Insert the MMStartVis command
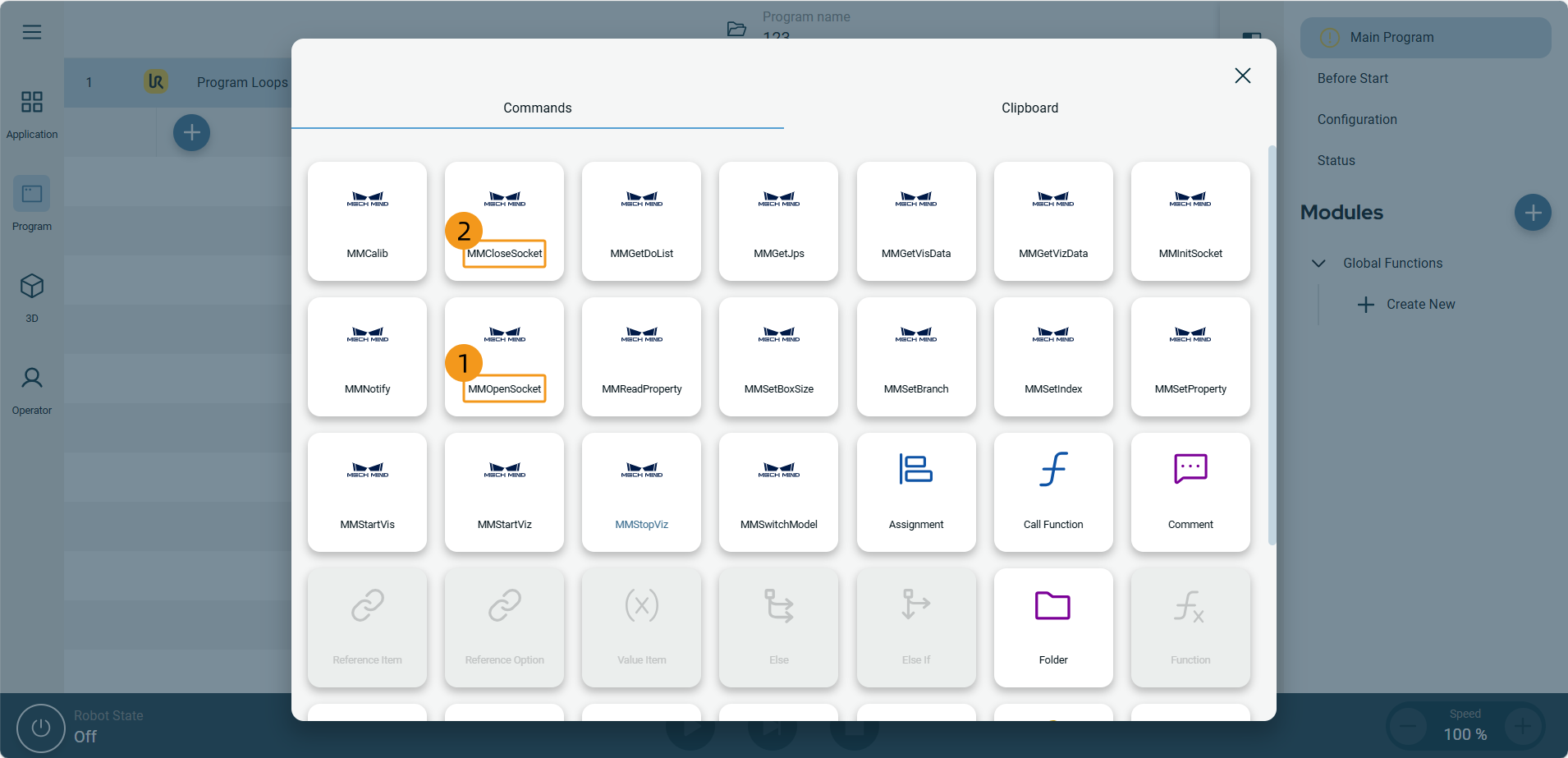Screen dimensions: 1568x758 click(x=367, y=493)
